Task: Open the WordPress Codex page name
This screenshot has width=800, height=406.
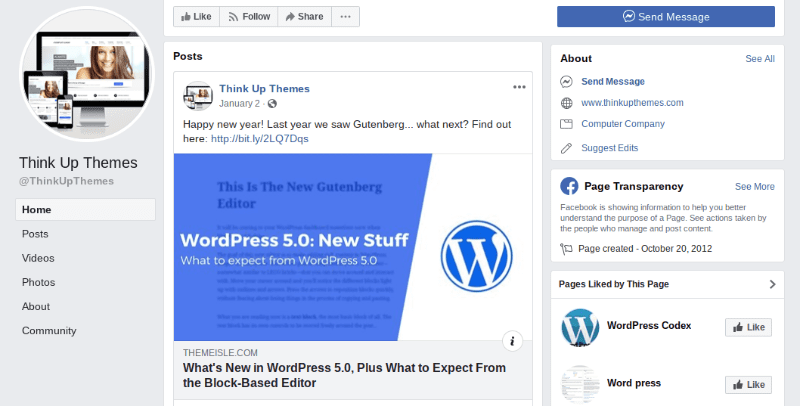Action: coord(649,325)
